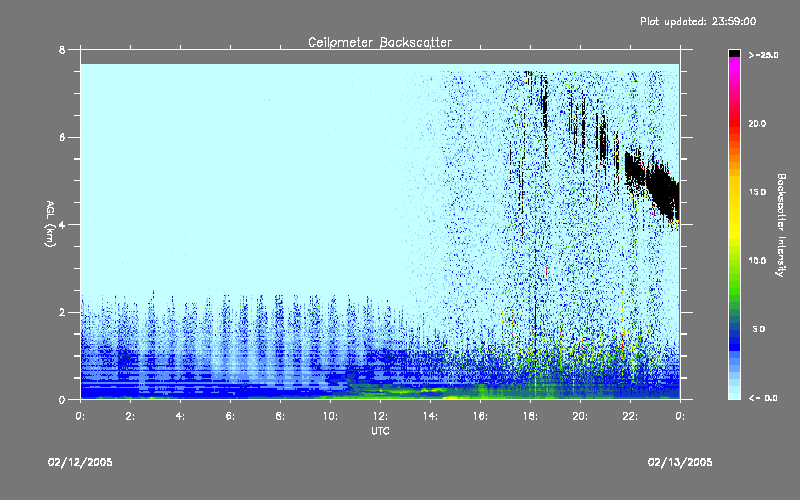Click the x-axis tick label '22:'
This screenshot has height=500, width=800.
630,416
